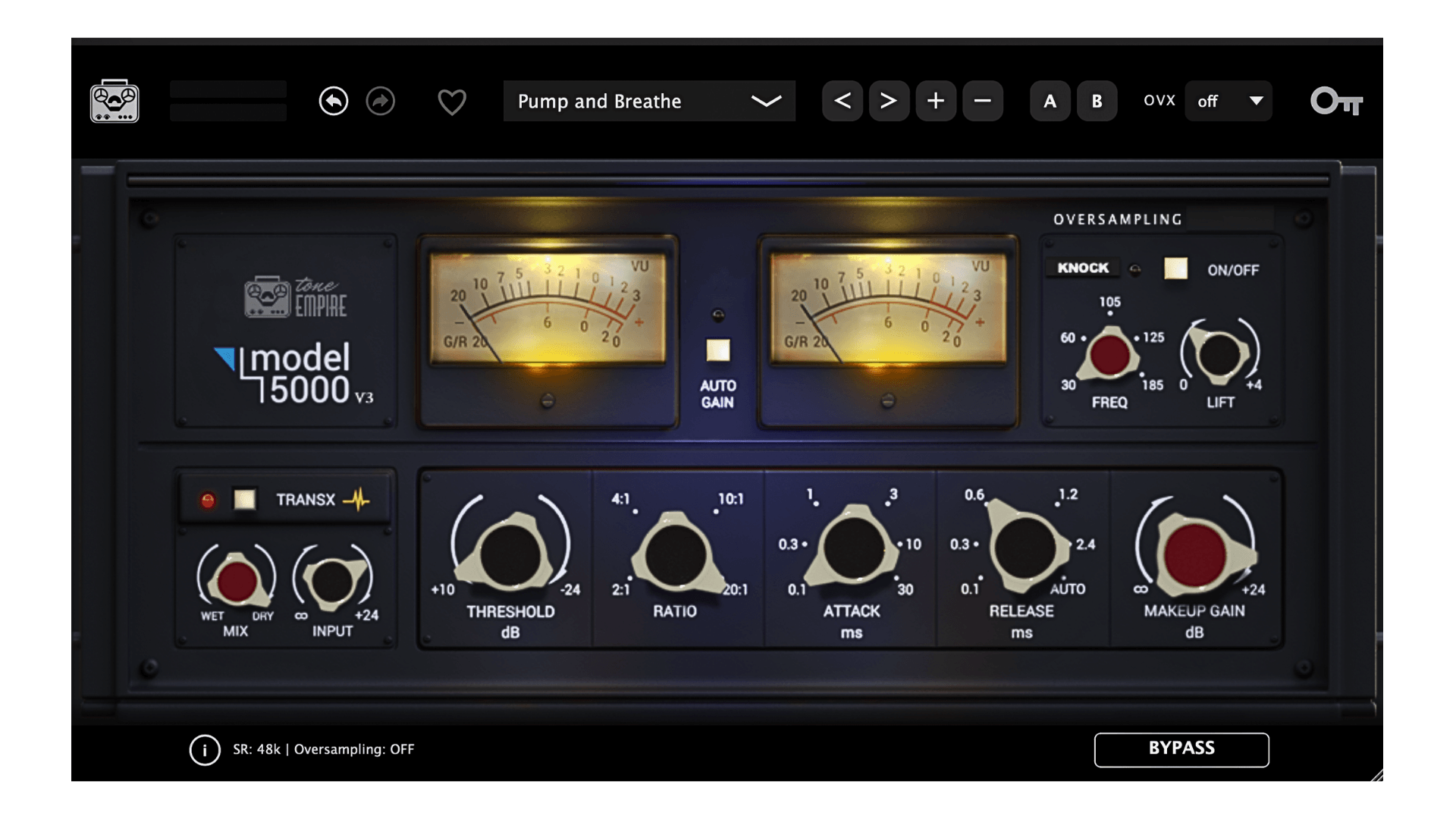Click the red MIX knob
The height and width of the screenshot is (819, 1456).
237,582
